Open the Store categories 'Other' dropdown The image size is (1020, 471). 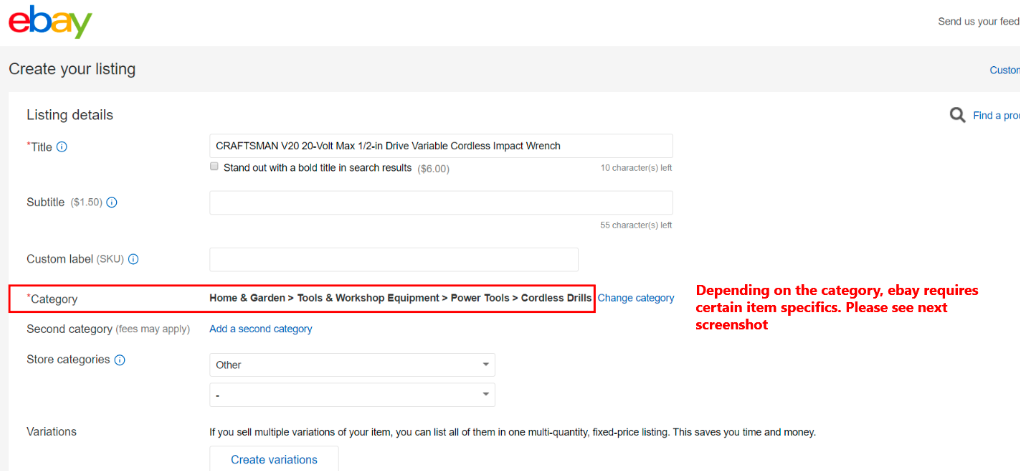click(x=352, y=365)
